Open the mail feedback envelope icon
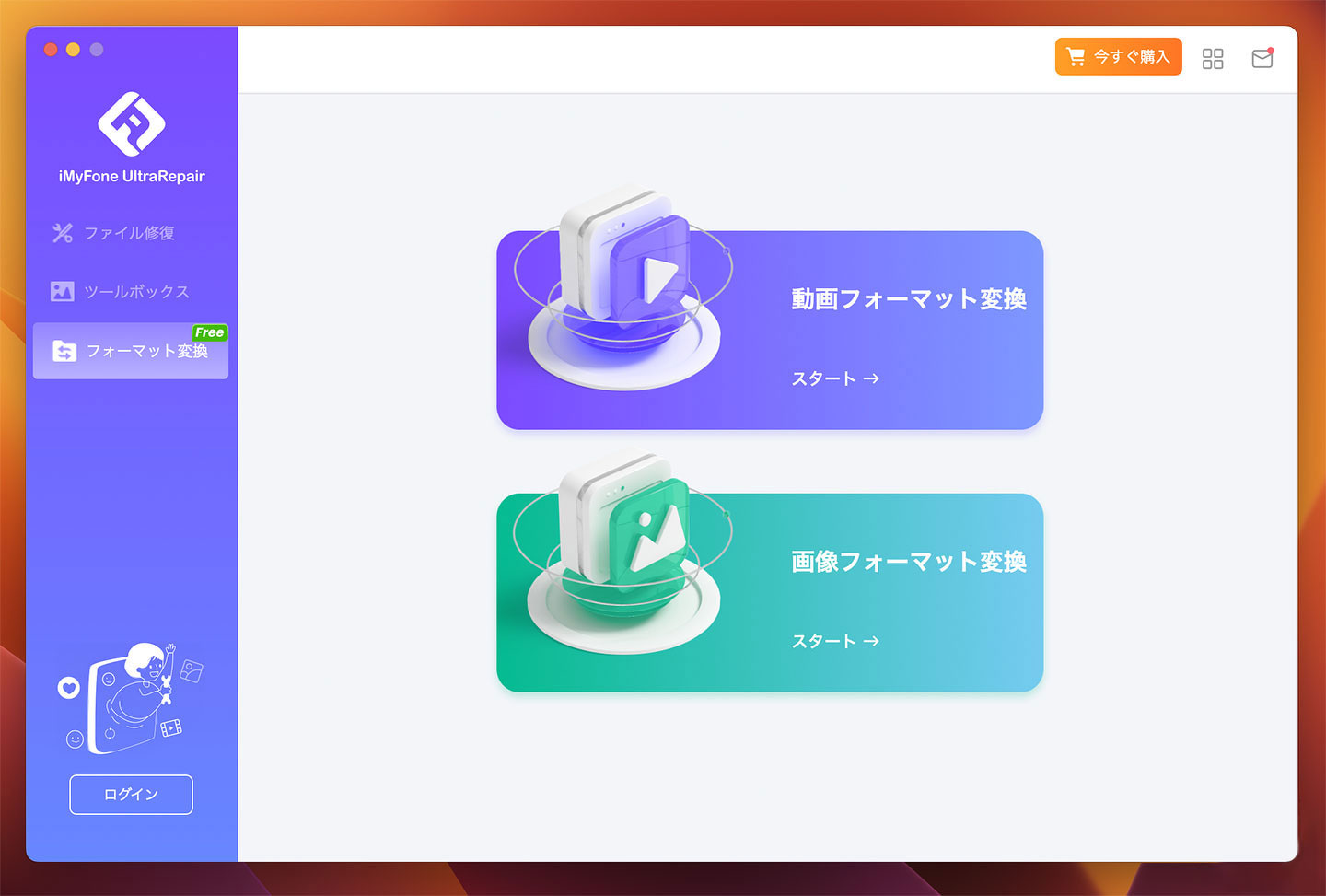The height and width of the screenshot is (896, 1326). click(1262, 58)
